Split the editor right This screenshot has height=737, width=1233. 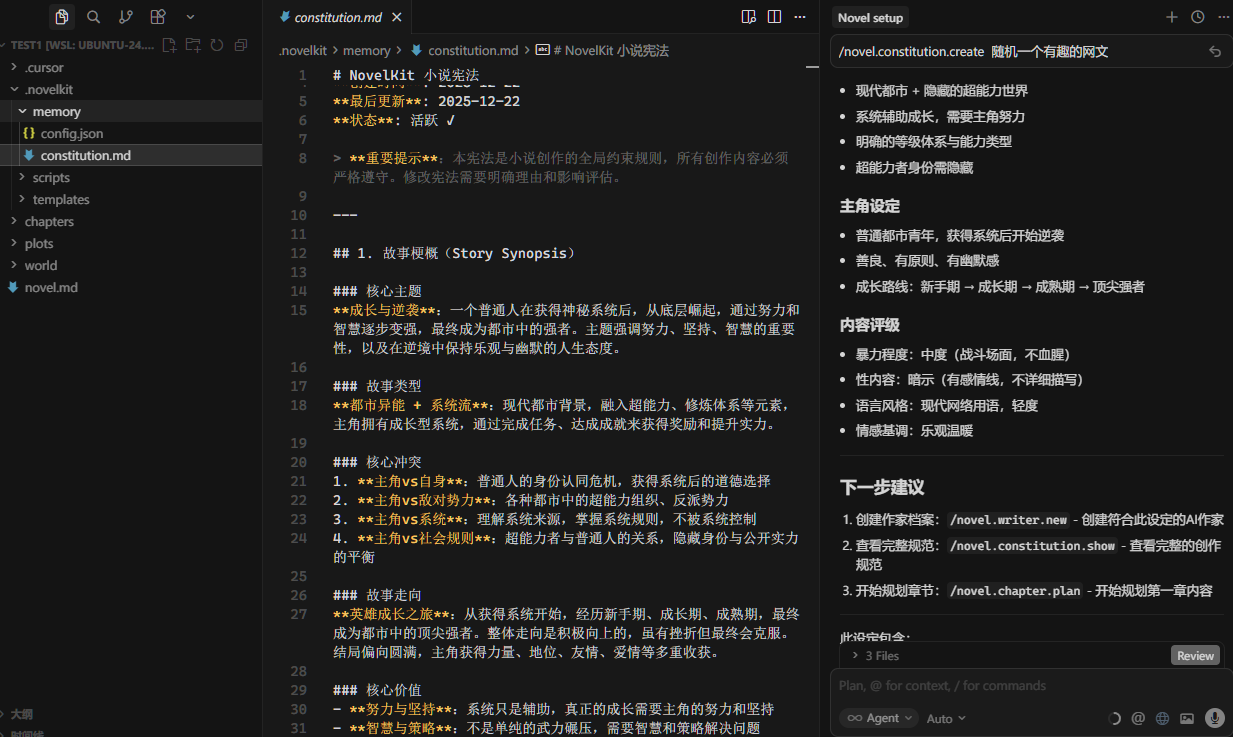(x=774, y=17)
